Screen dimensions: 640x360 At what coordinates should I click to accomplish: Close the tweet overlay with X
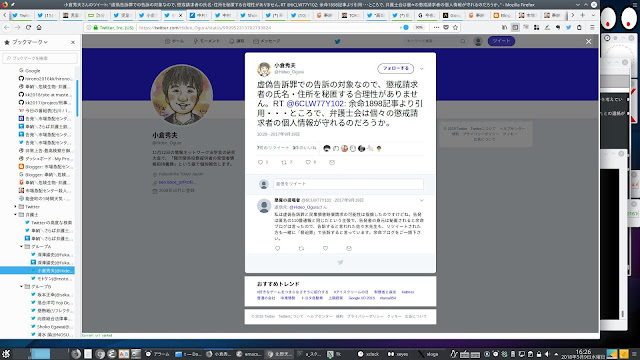click(x=589, y=42)
